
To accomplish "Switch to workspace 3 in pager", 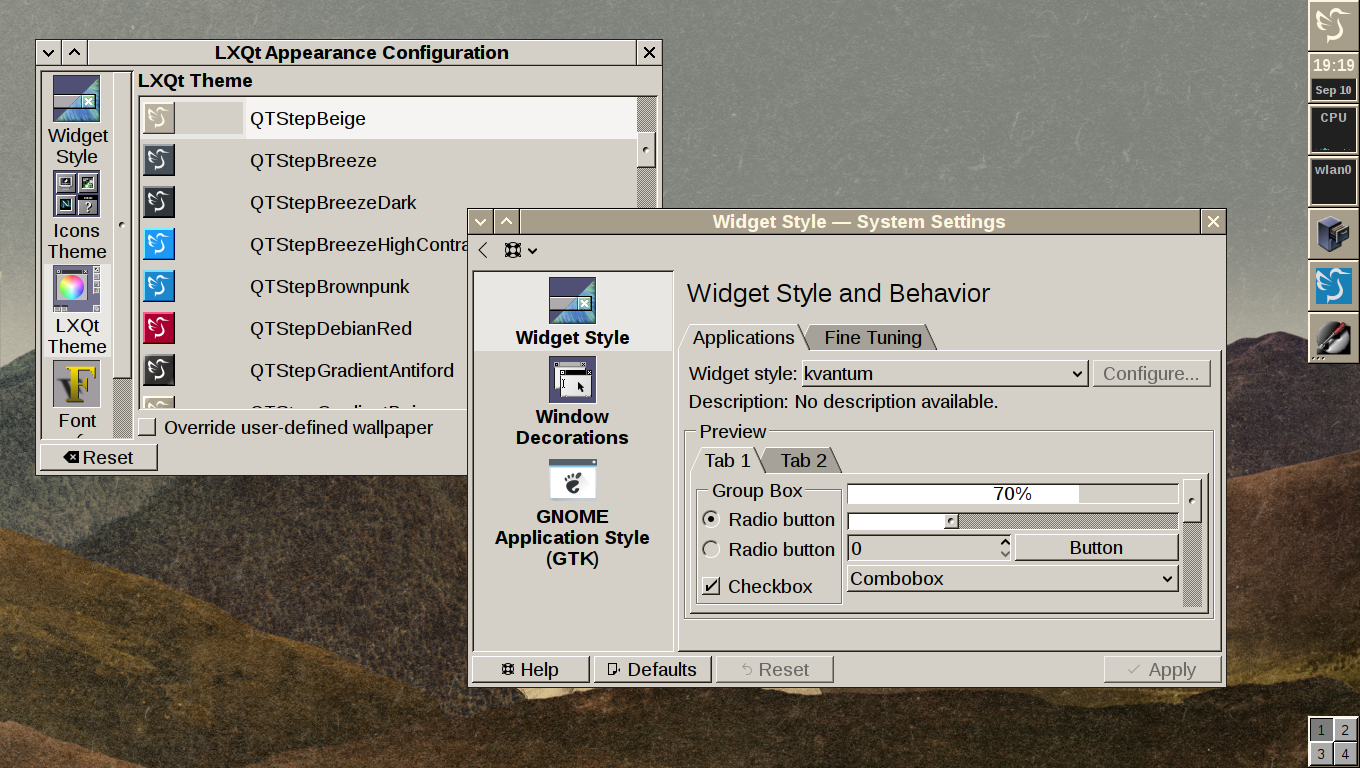I will pyautogui.click(x=1321, y=754).
